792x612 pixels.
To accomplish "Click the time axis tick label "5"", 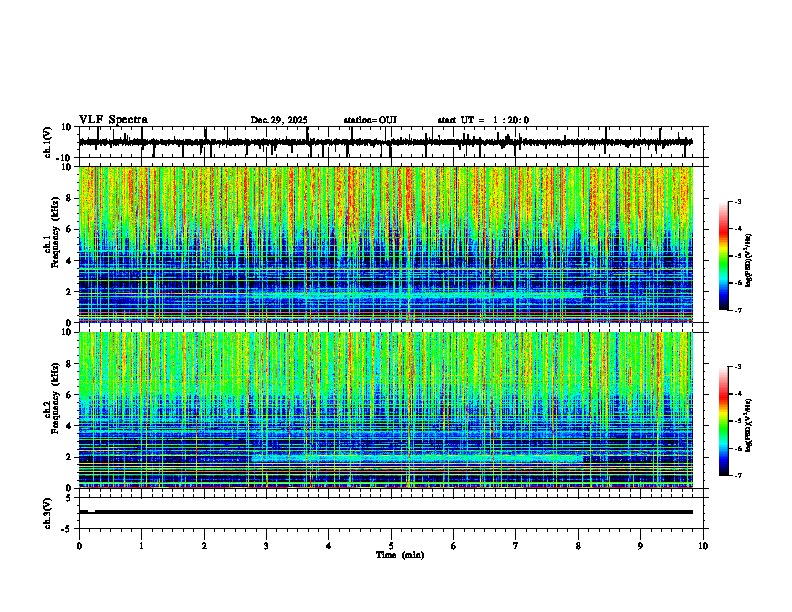I will pos(391,546).
